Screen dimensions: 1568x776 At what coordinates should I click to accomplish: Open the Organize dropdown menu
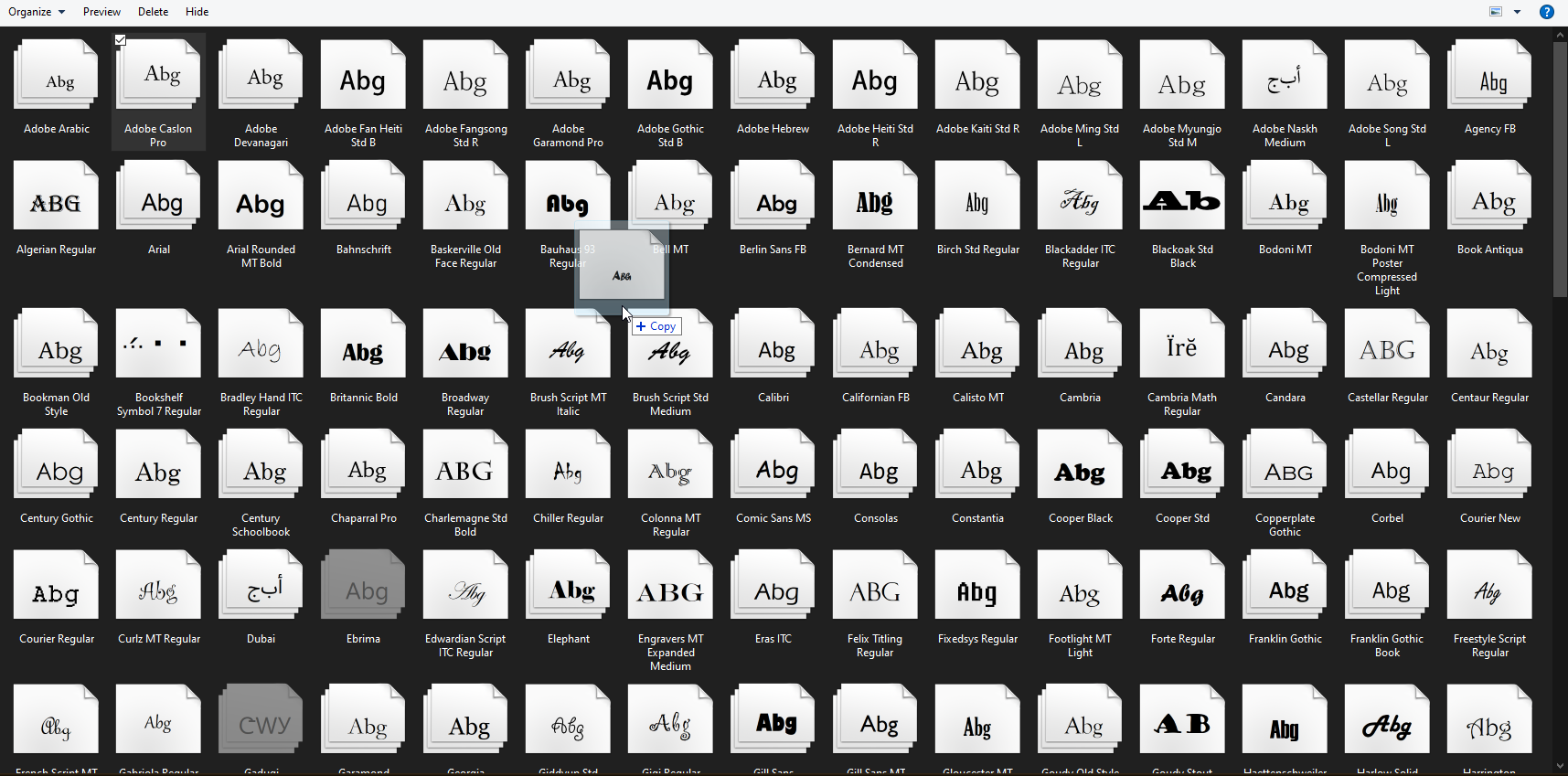(37, 12)
